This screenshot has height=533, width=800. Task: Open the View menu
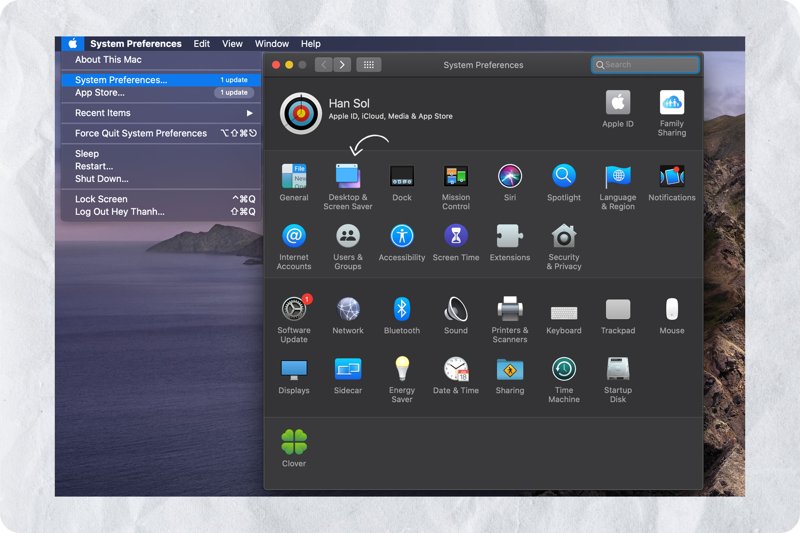232,44
